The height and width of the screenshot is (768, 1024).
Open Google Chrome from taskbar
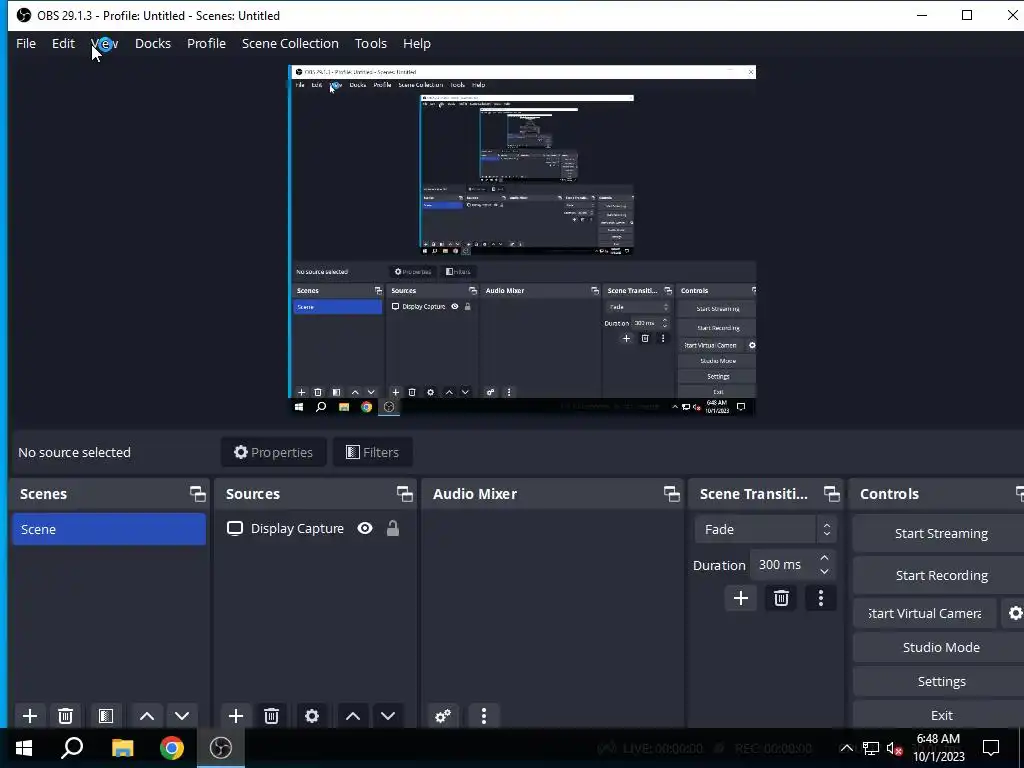click(171, 748)
